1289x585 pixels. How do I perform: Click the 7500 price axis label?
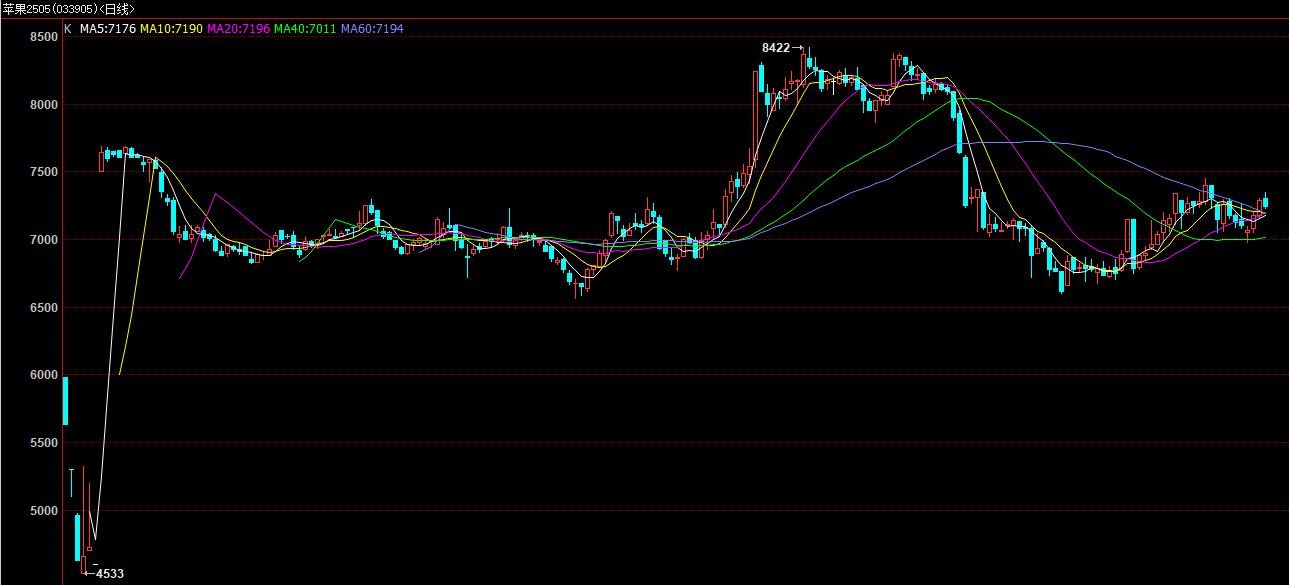pyautogui.click(x=45, y=172)
